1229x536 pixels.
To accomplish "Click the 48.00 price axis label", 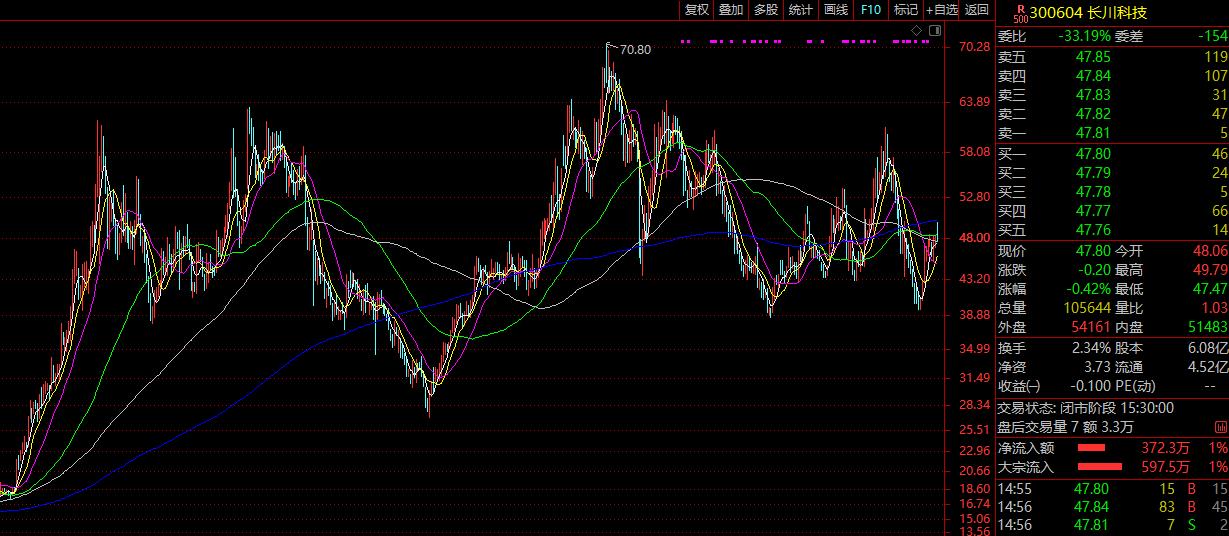I will [973, 238].
